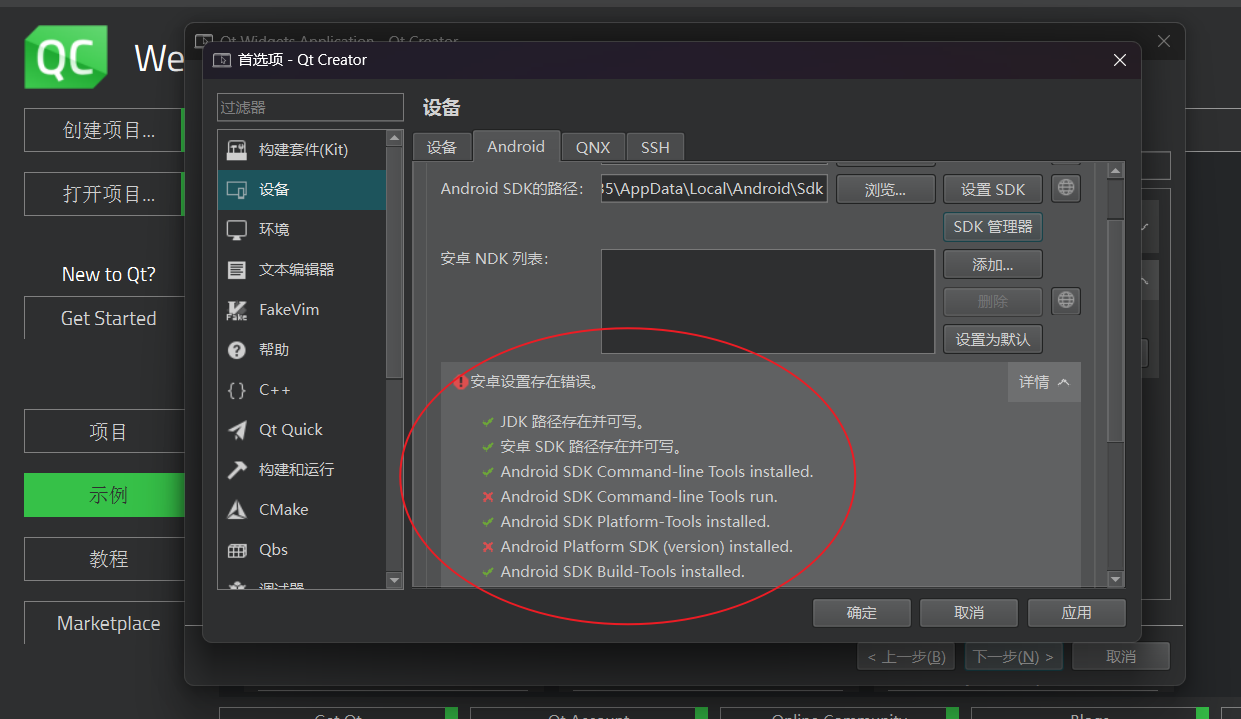Open the SSH tab
This screenshot has width=1241, height=719.
pyautogui.click(x=655, y=146)
